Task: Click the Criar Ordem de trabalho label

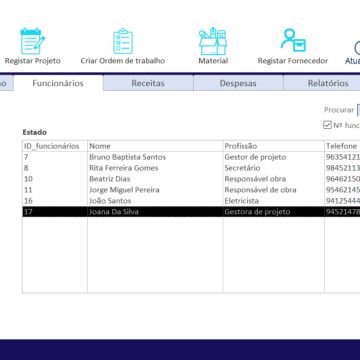Action: [x=123, y=61]
